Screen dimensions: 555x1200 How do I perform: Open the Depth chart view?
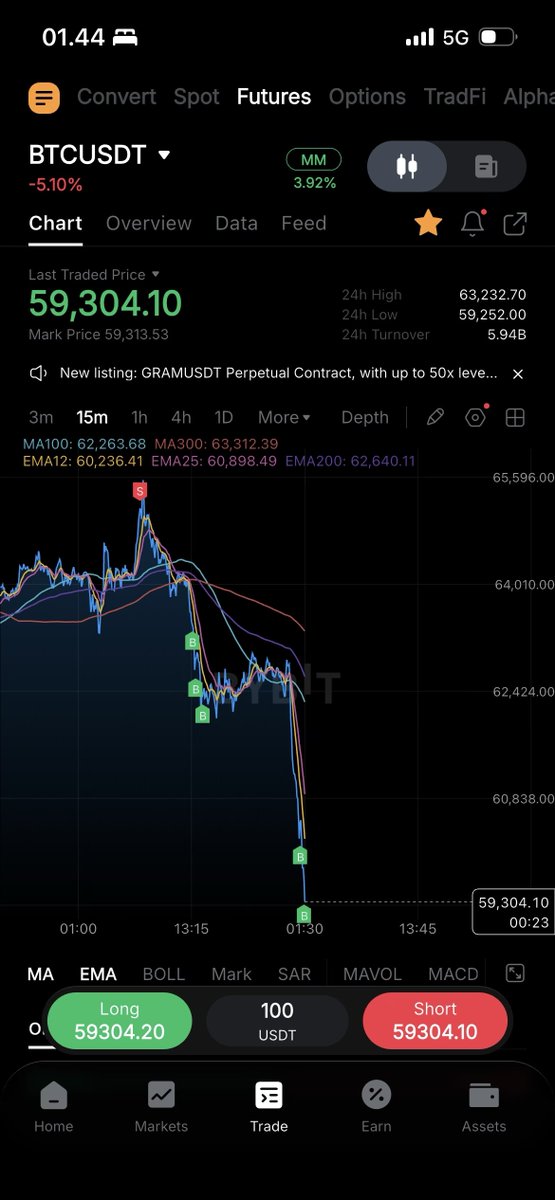point(365,417)
